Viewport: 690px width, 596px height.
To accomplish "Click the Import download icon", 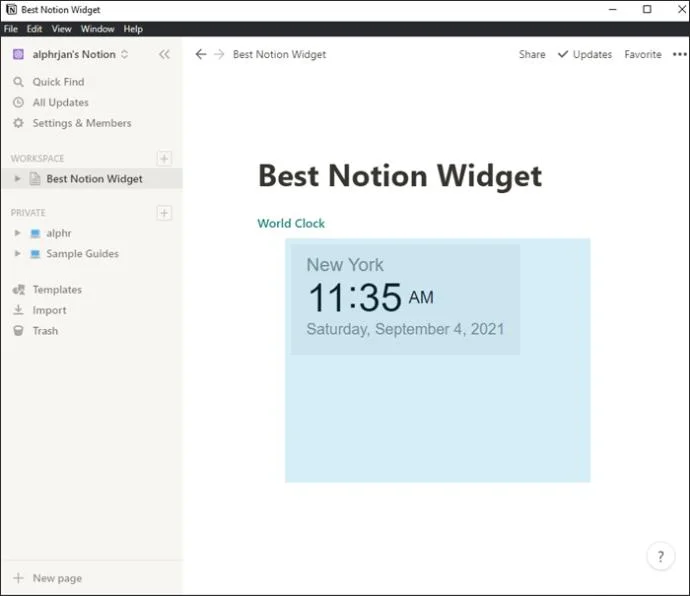I will 18,310.
